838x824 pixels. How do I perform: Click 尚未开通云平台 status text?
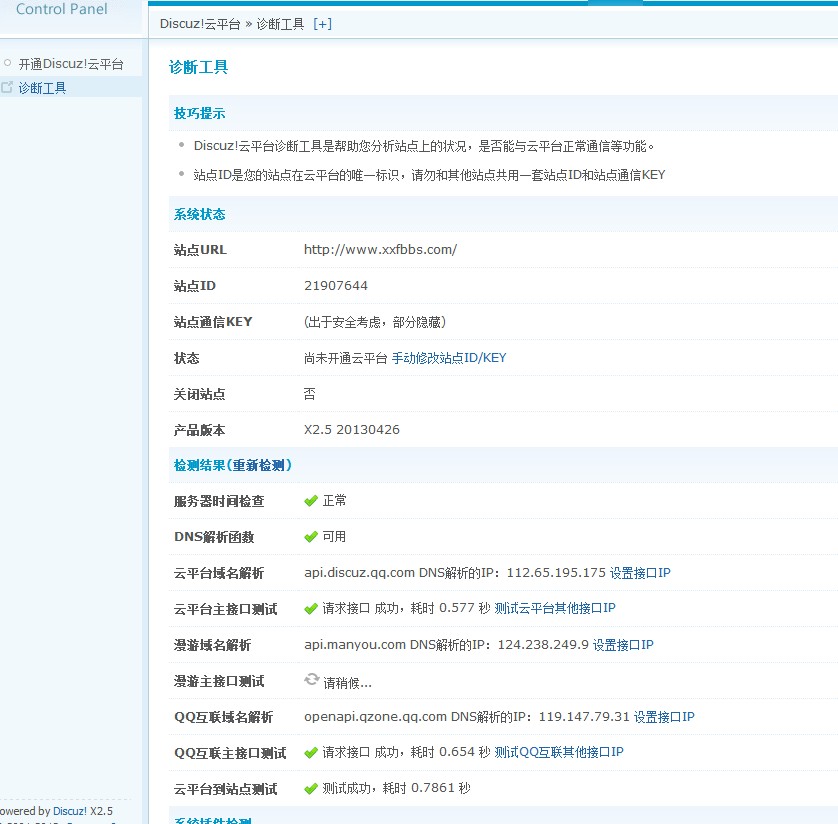coord(346,358)
